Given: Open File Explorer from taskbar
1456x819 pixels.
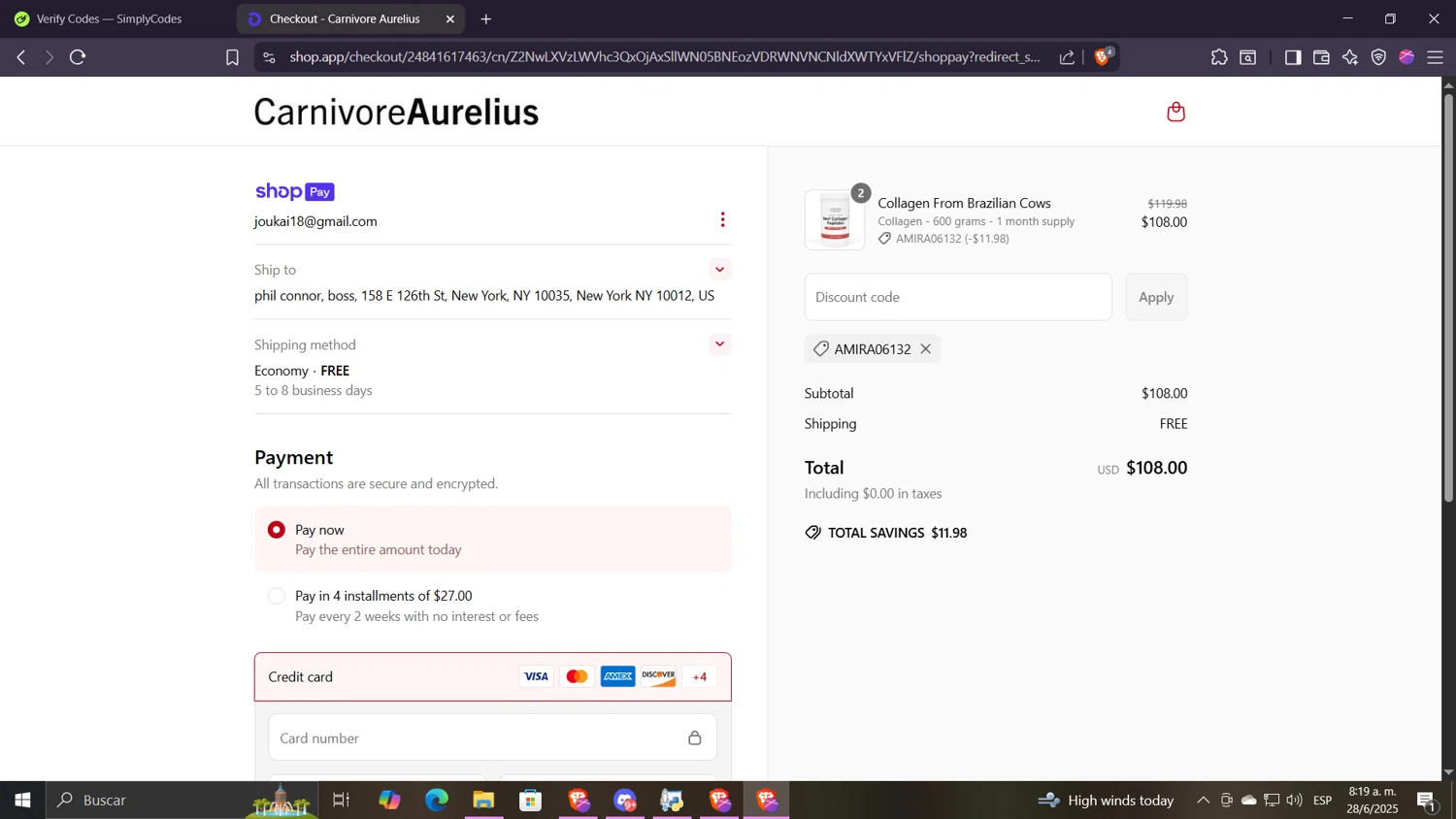Looking at the screenshot, I should click(x=483, y=801).
